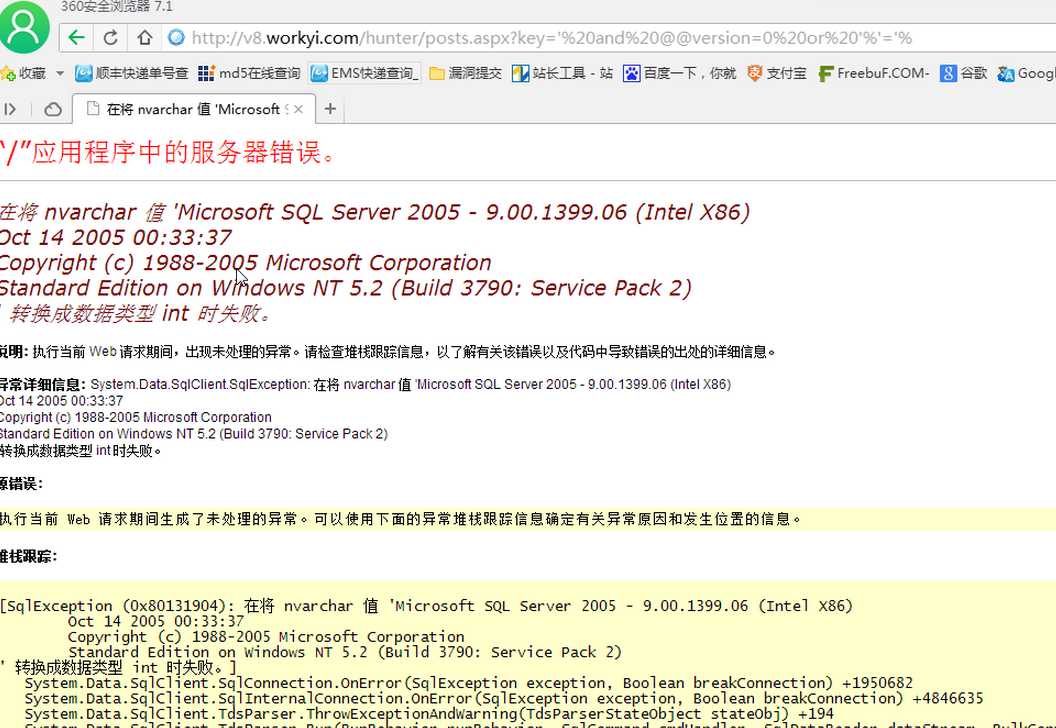Image resolution: width=1056 pixels, height=728 pixels.
Task: Click the italic "Copyright (c) 1988-2005 Microsoft Corporation" line
Action: 245,263
